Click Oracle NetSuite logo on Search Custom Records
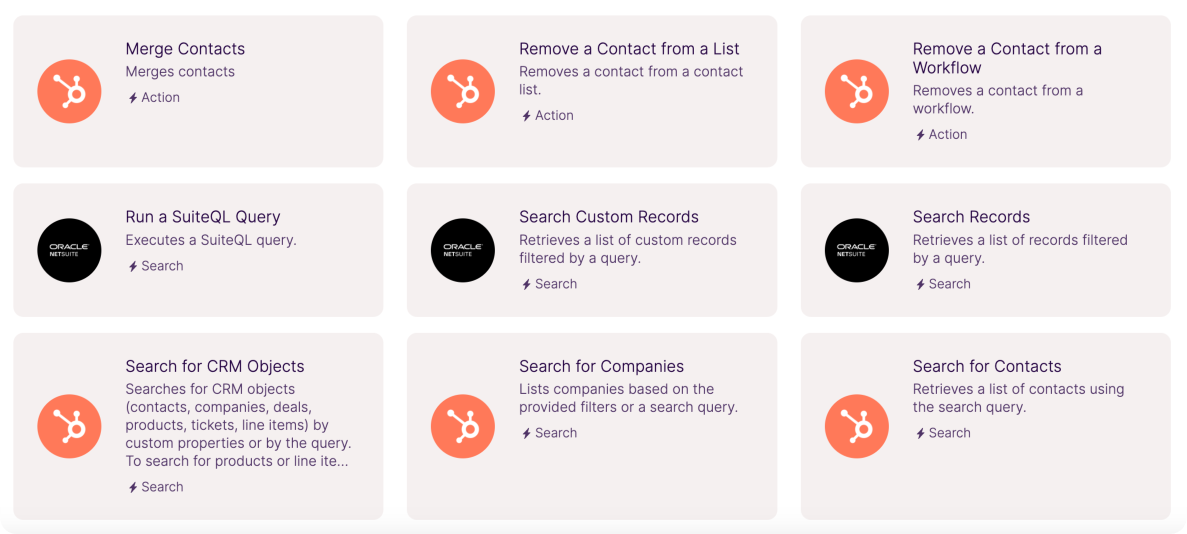Viewport: 1187px width, 534px height. pyautogui.click(x=463, y=250)
